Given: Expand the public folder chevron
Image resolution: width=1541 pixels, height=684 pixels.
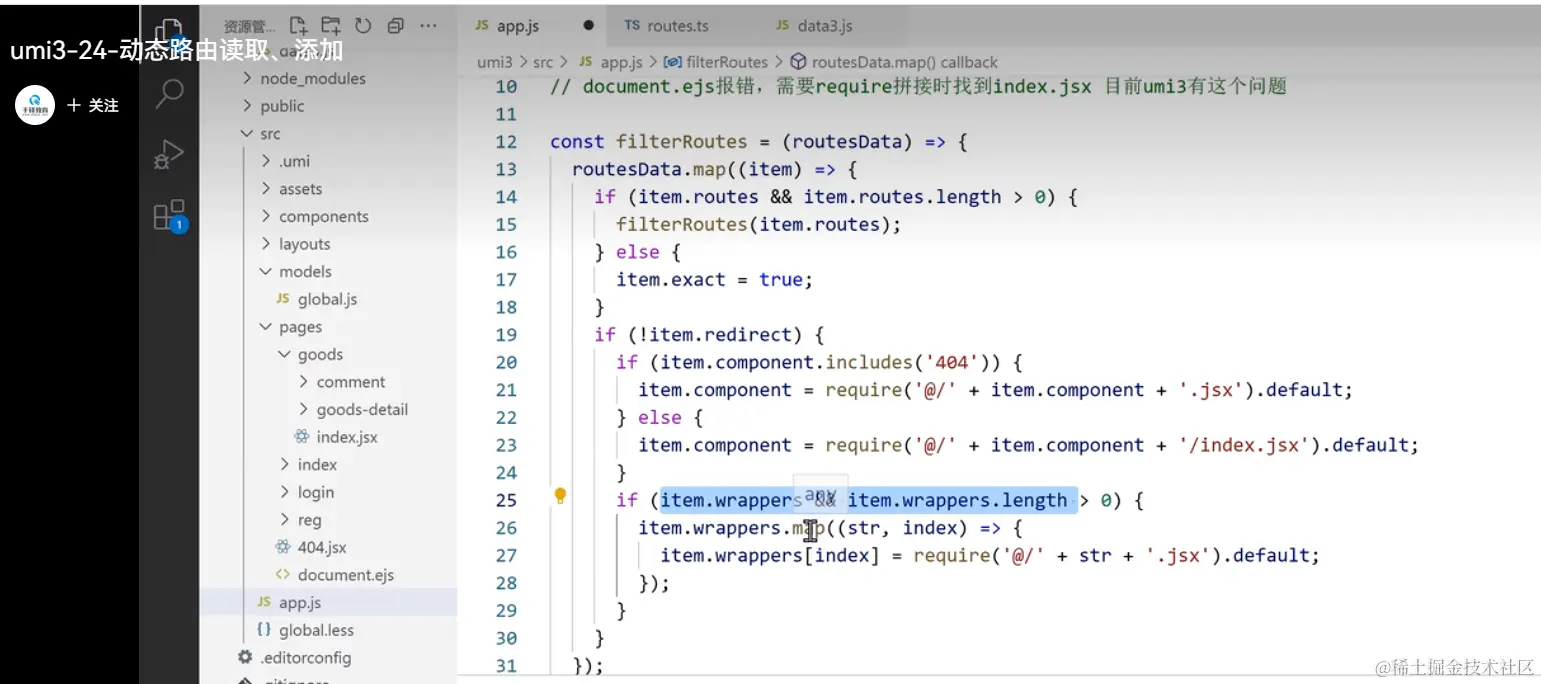Looking at the screenshot, I should (x=247, y=106).
